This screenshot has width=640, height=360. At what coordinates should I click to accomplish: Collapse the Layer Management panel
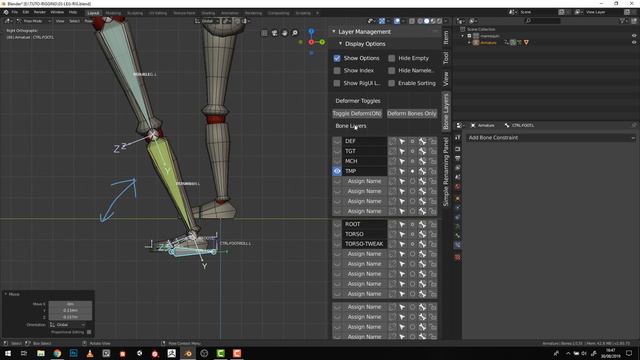pos(333,31)
